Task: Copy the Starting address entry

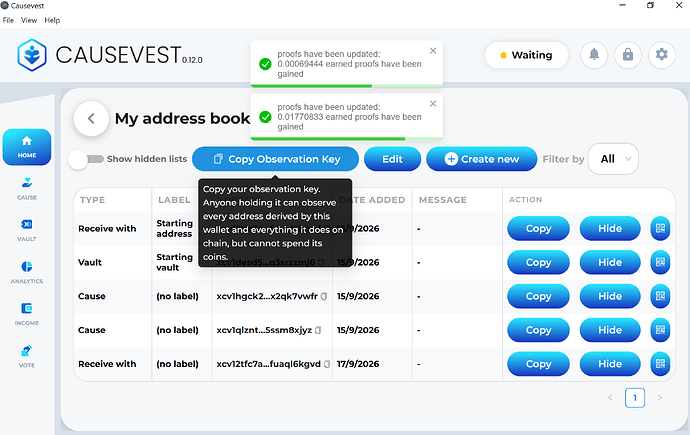Action: [538, 228]
